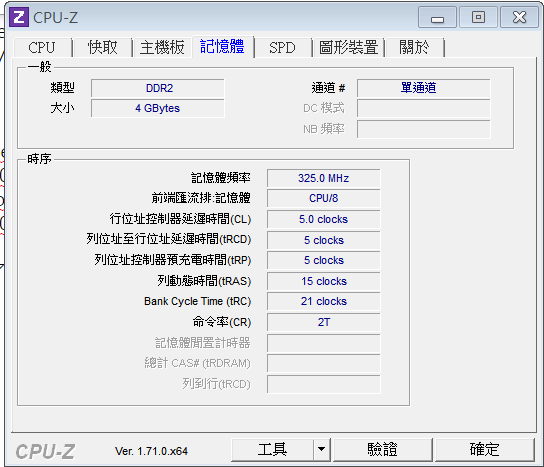This screenshot has width=544, height=467.
Task: Click the 單通道 channel value
Action: (x=424, y=88)
